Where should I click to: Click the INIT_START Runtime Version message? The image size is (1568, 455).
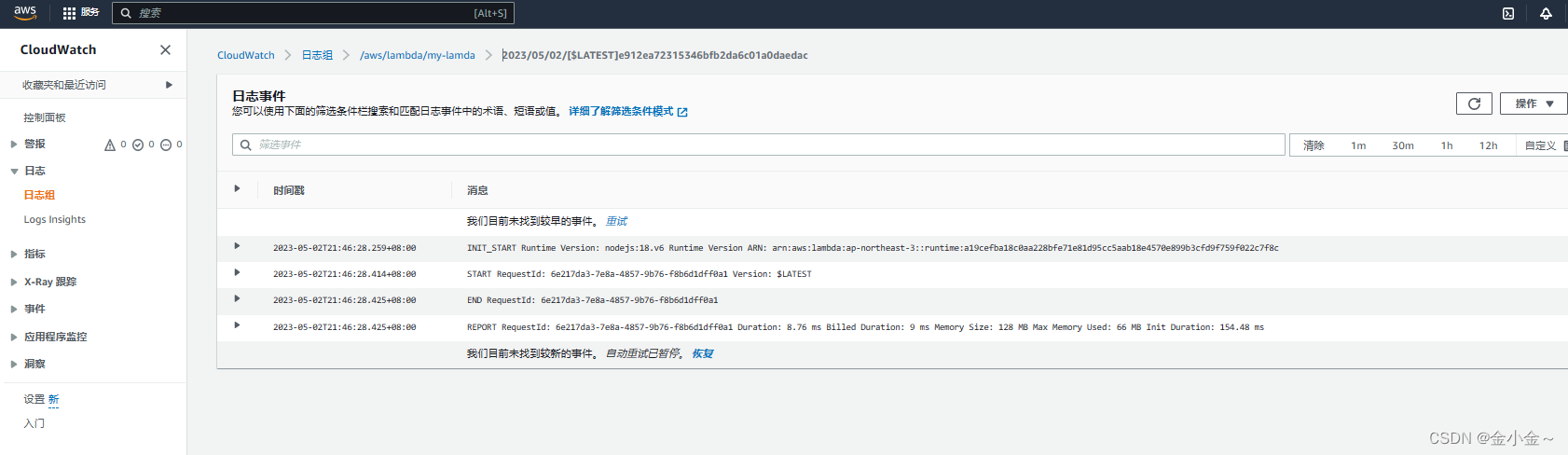[873, 248]
